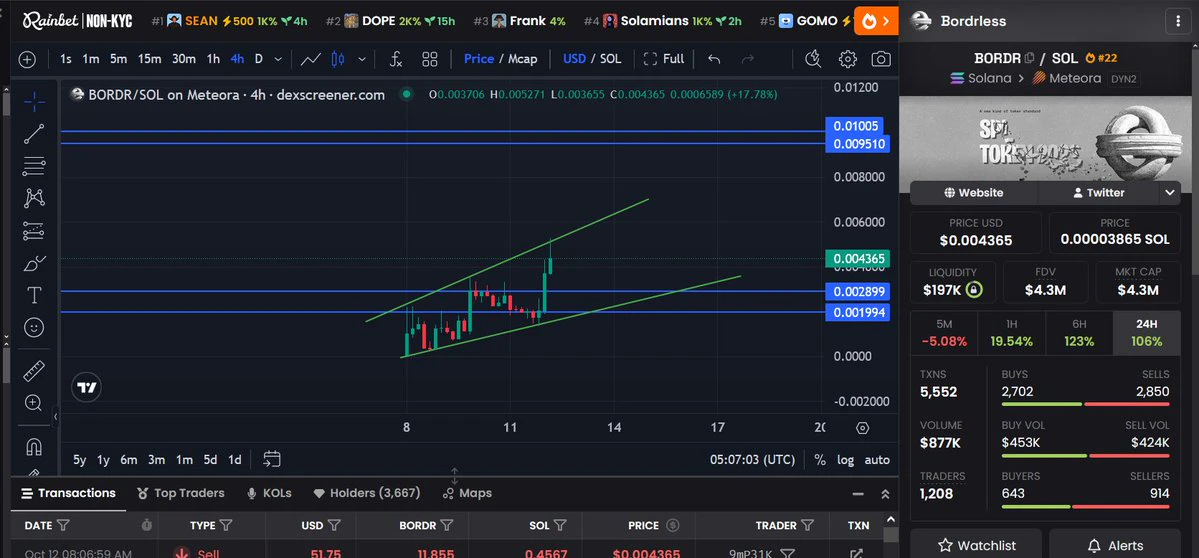Click the line chart style icon
Viewport: 1199px width, 558px height.
[x=310, y=59]
